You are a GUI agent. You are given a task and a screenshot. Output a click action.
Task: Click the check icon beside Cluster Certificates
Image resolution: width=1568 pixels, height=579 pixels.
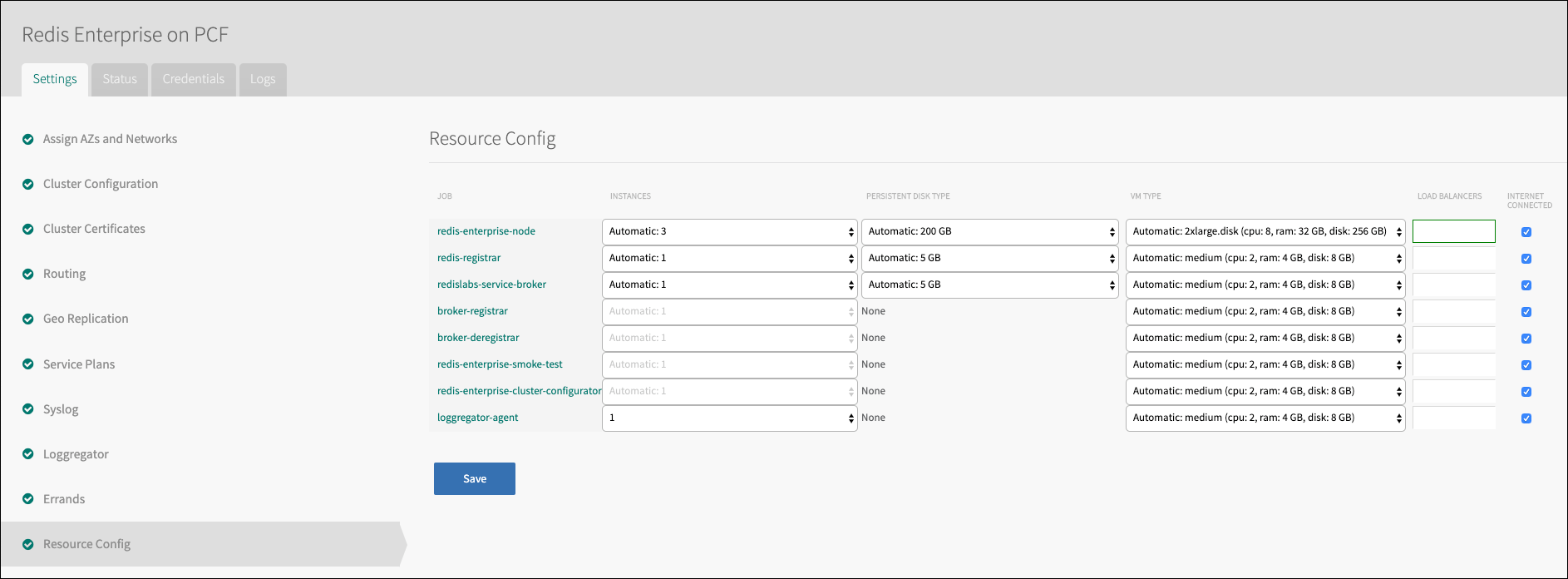pos(28,230)
